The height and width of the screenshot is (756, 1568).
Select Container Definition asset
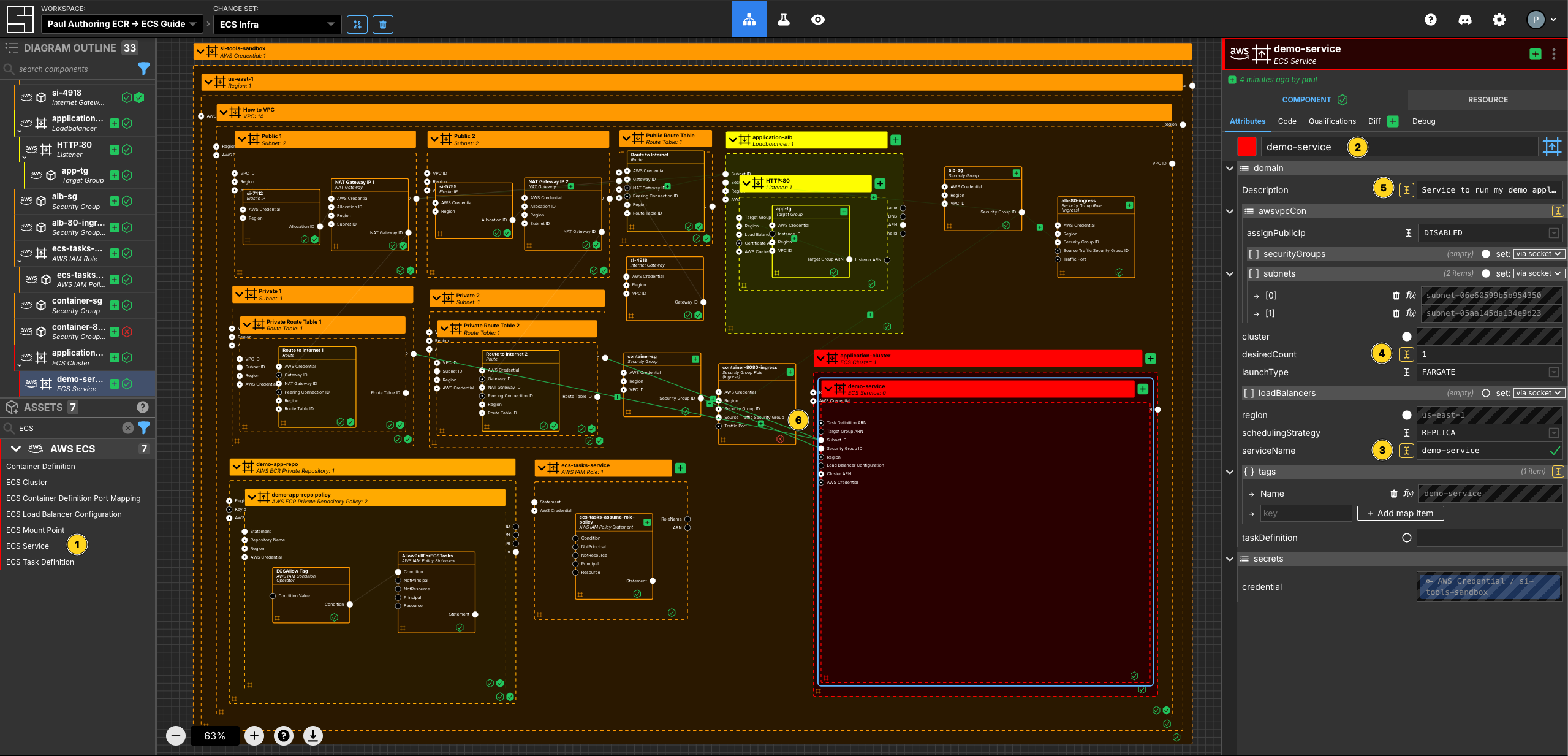[x=40, y=467]
